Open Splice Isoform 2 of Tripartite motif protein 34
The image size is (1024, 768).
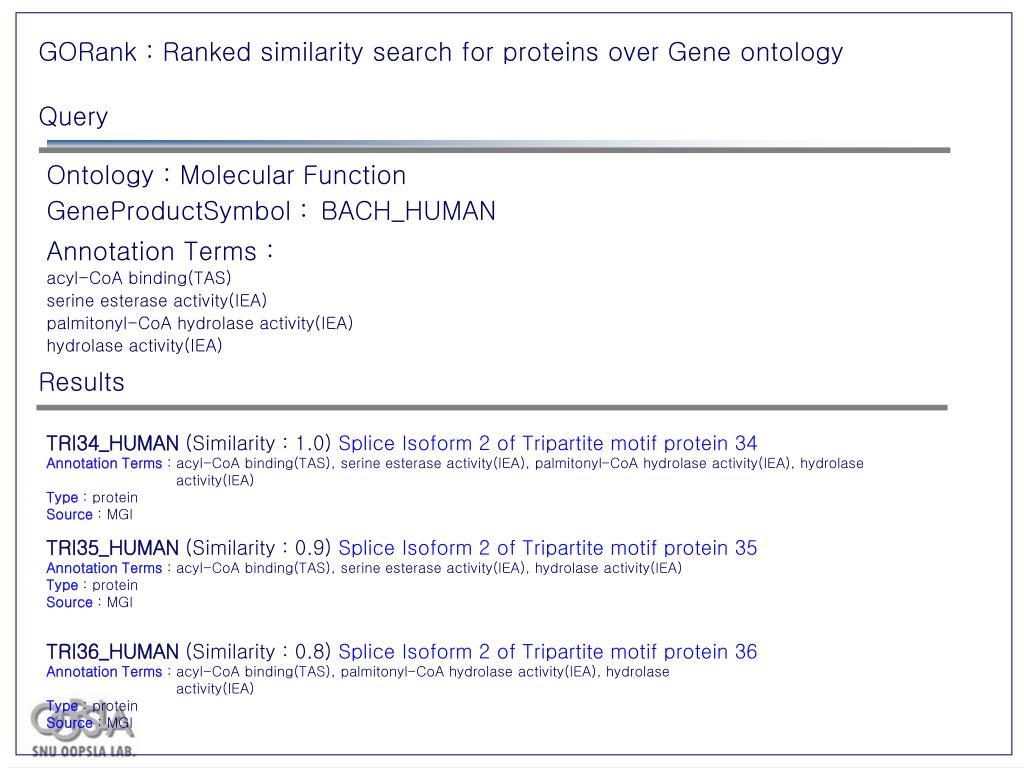(x=547, y=443)
